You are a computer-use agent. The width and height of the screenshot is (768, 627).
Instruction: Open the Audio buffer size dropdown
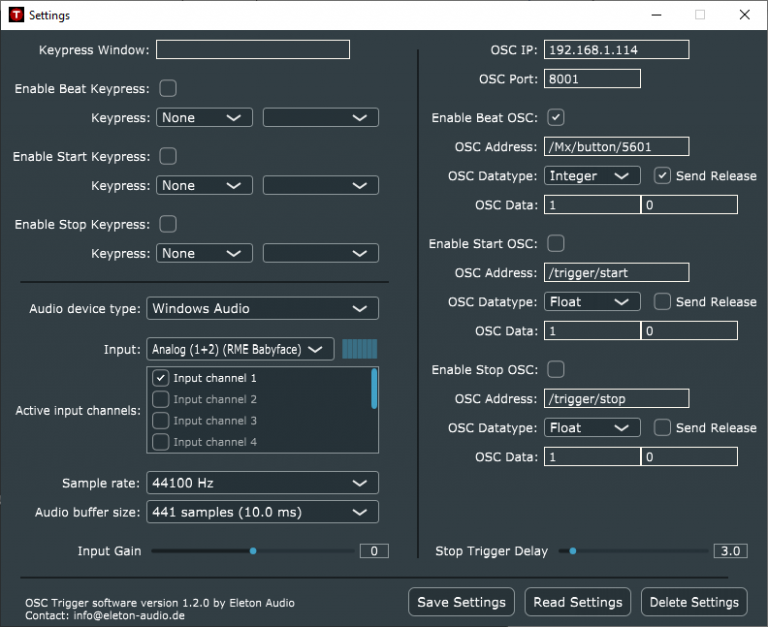262,512
